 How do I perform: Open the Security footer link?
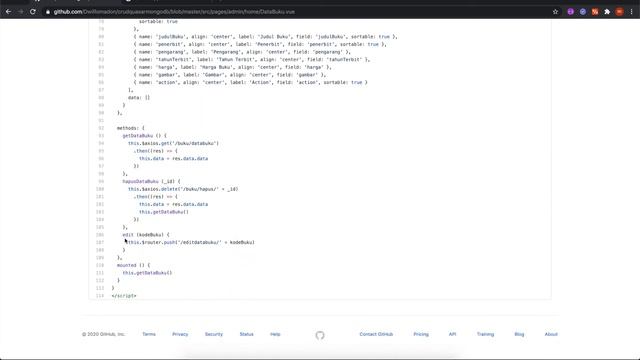coord(214,334)
